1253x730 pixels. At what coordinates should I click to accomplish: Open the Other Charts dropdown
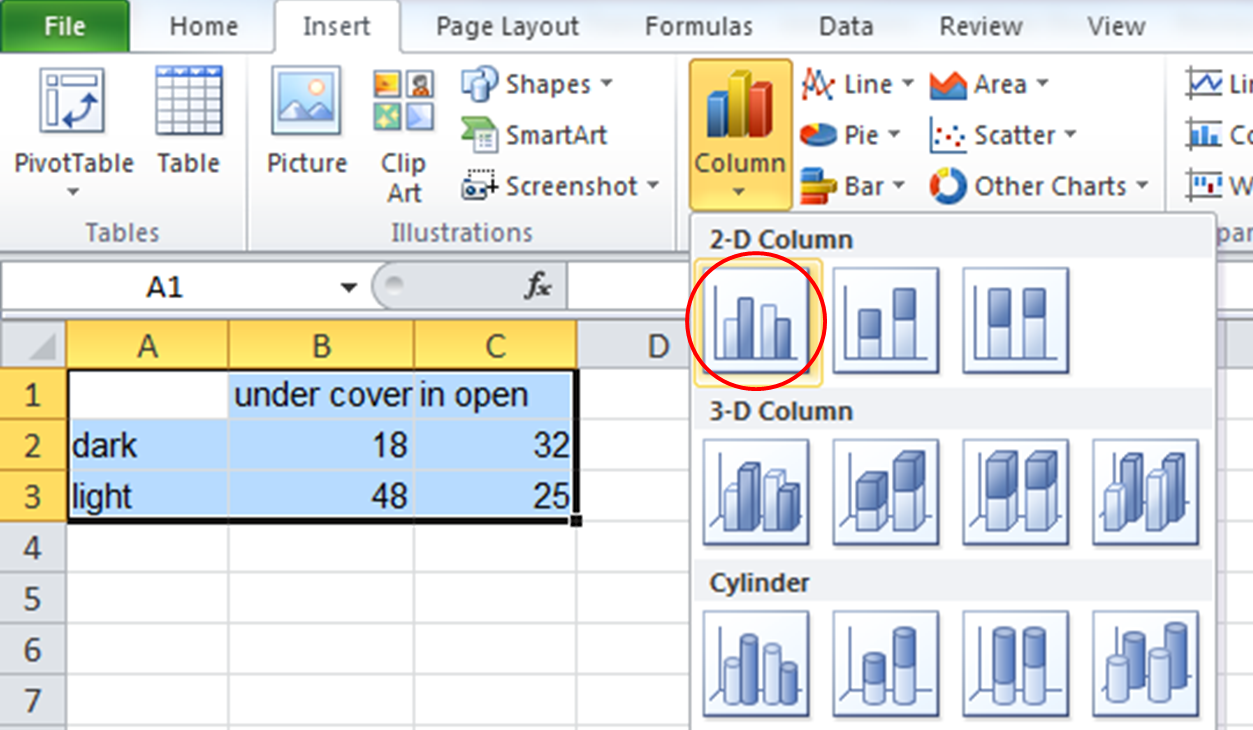[x=1040, y=186]
